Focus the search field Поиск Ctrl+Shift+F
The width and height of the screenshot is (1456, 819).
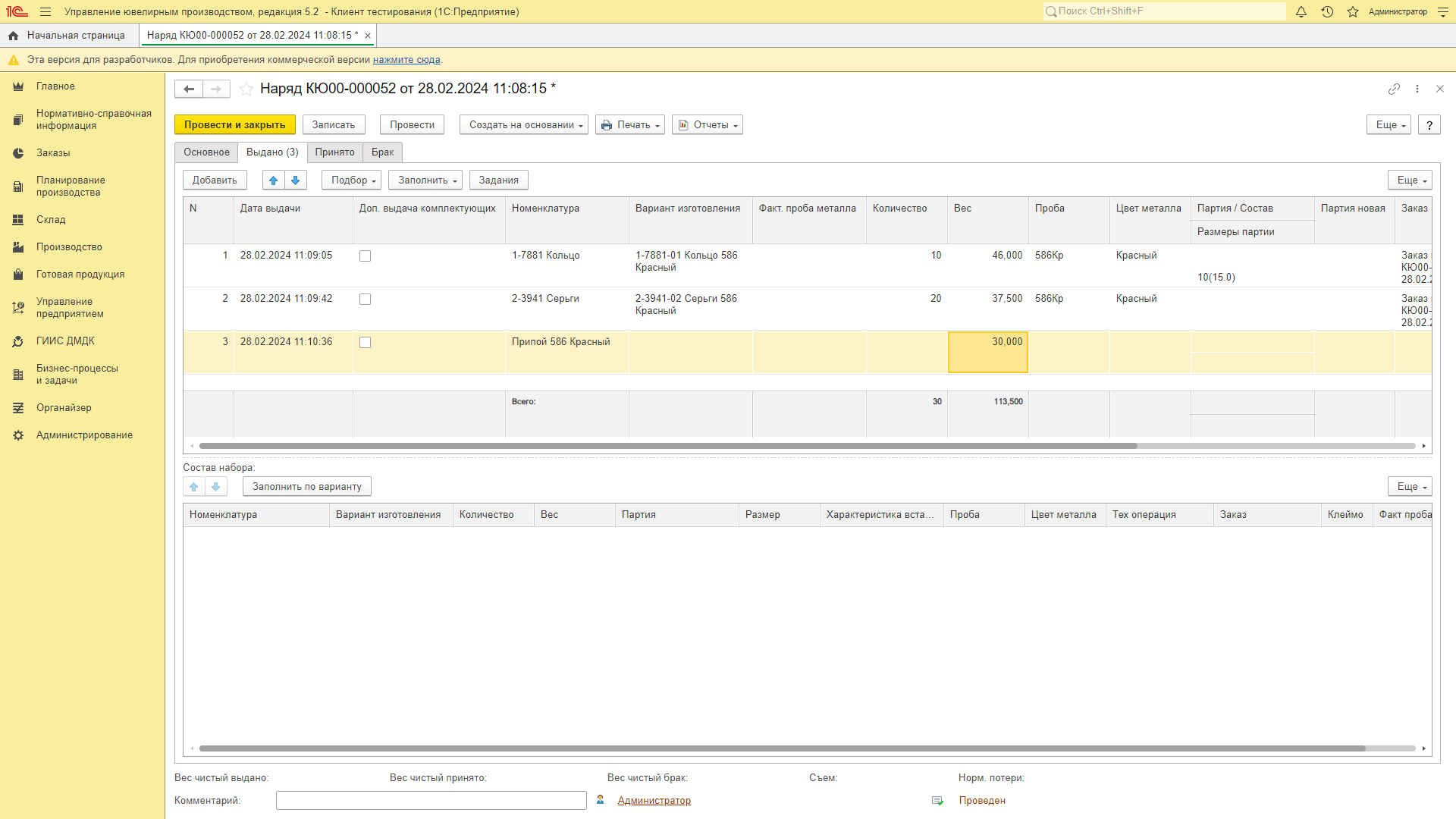tap(1165, 11)
